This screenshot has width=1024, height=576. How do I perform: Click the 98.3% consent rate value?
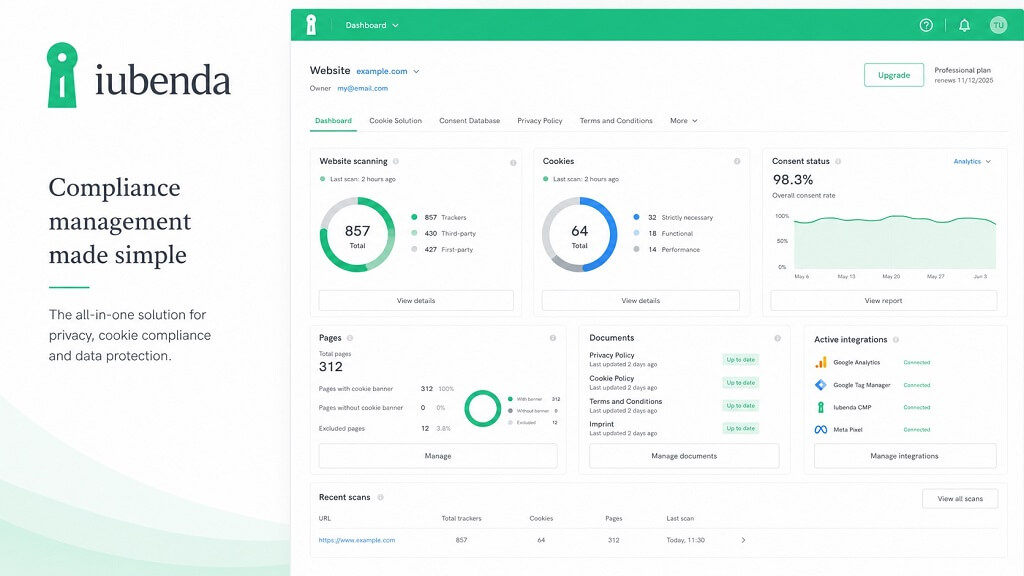coord(793,180)
